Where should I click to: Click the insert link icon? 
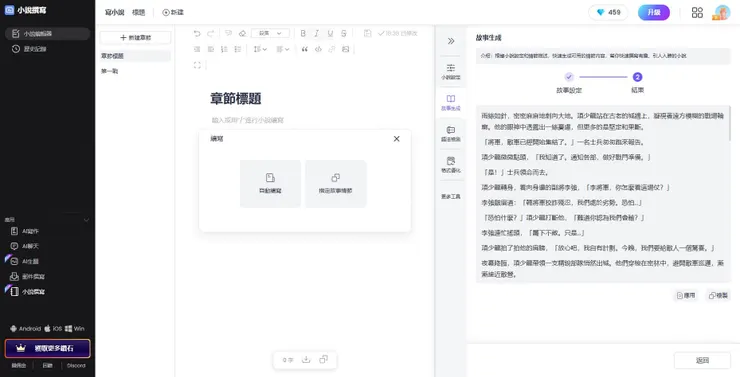(x=332, y=49)
